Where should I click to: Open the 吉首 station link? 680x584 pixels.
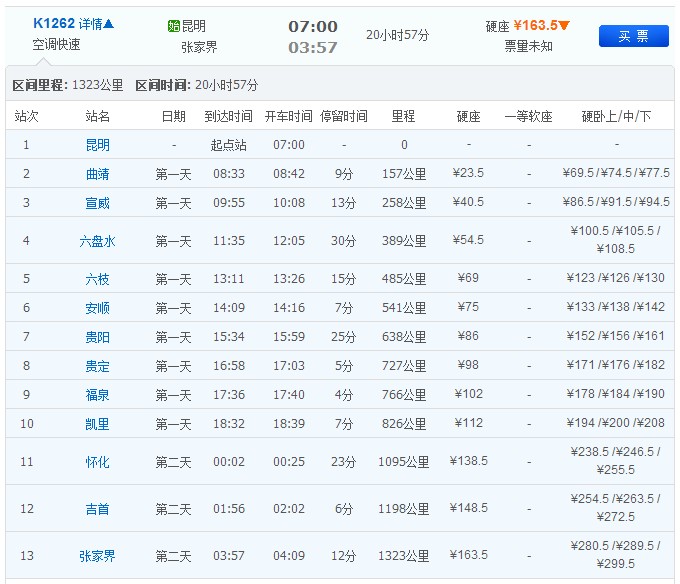[x=98, y=509]
